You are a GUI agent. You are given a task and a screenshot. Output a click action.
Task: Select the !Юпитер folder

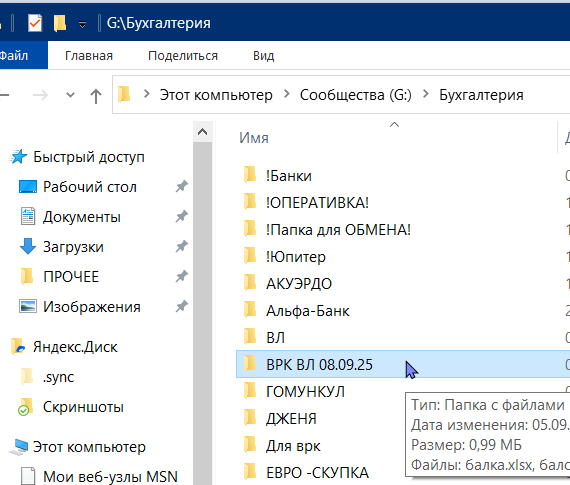(296, 257)
